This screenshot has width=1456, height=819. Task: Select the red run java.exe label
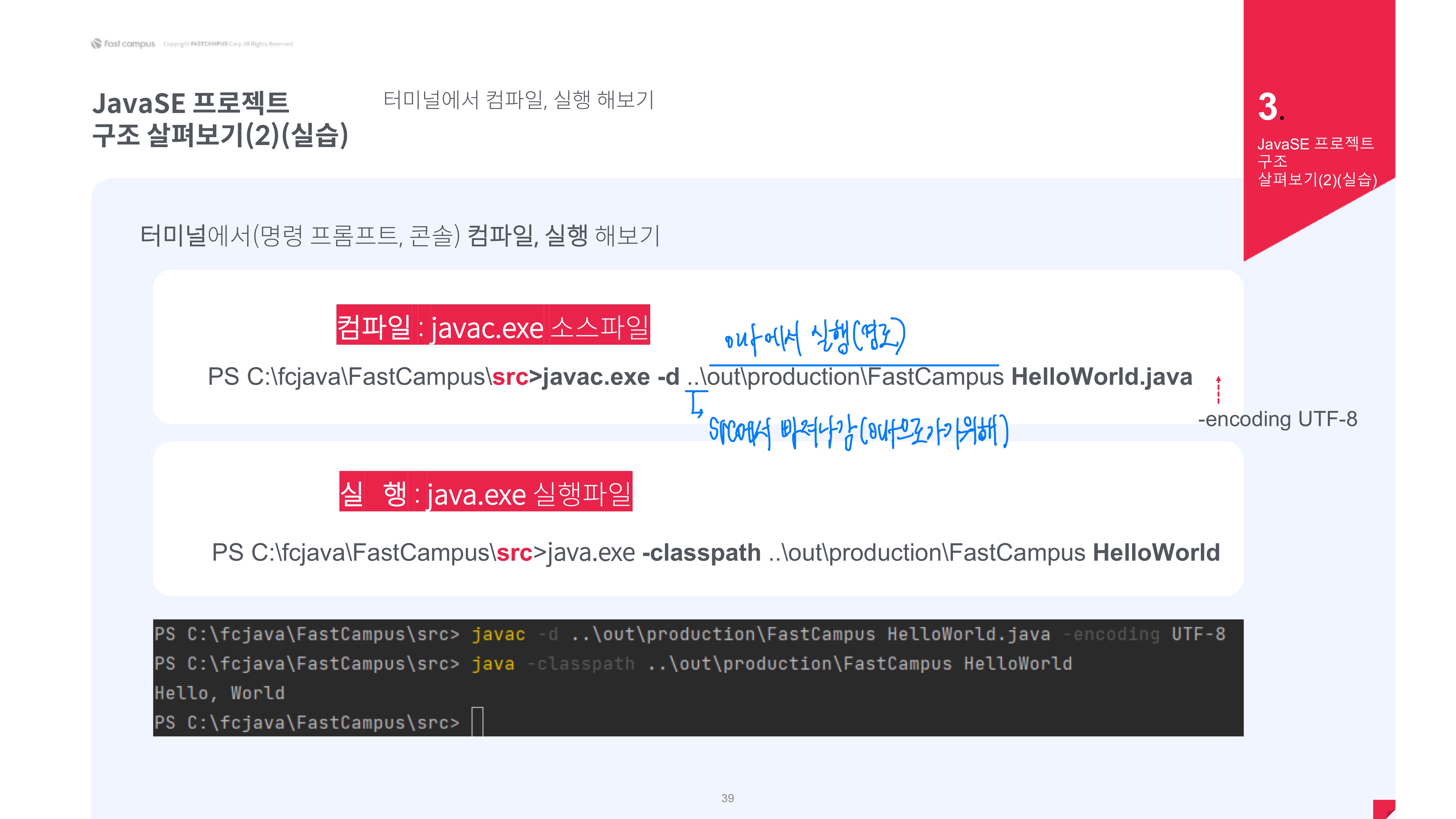[486, 492]
